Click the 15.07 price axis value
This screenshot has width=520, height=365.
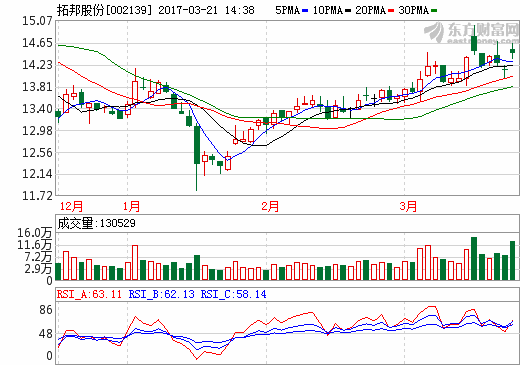[x=37, y=21]
